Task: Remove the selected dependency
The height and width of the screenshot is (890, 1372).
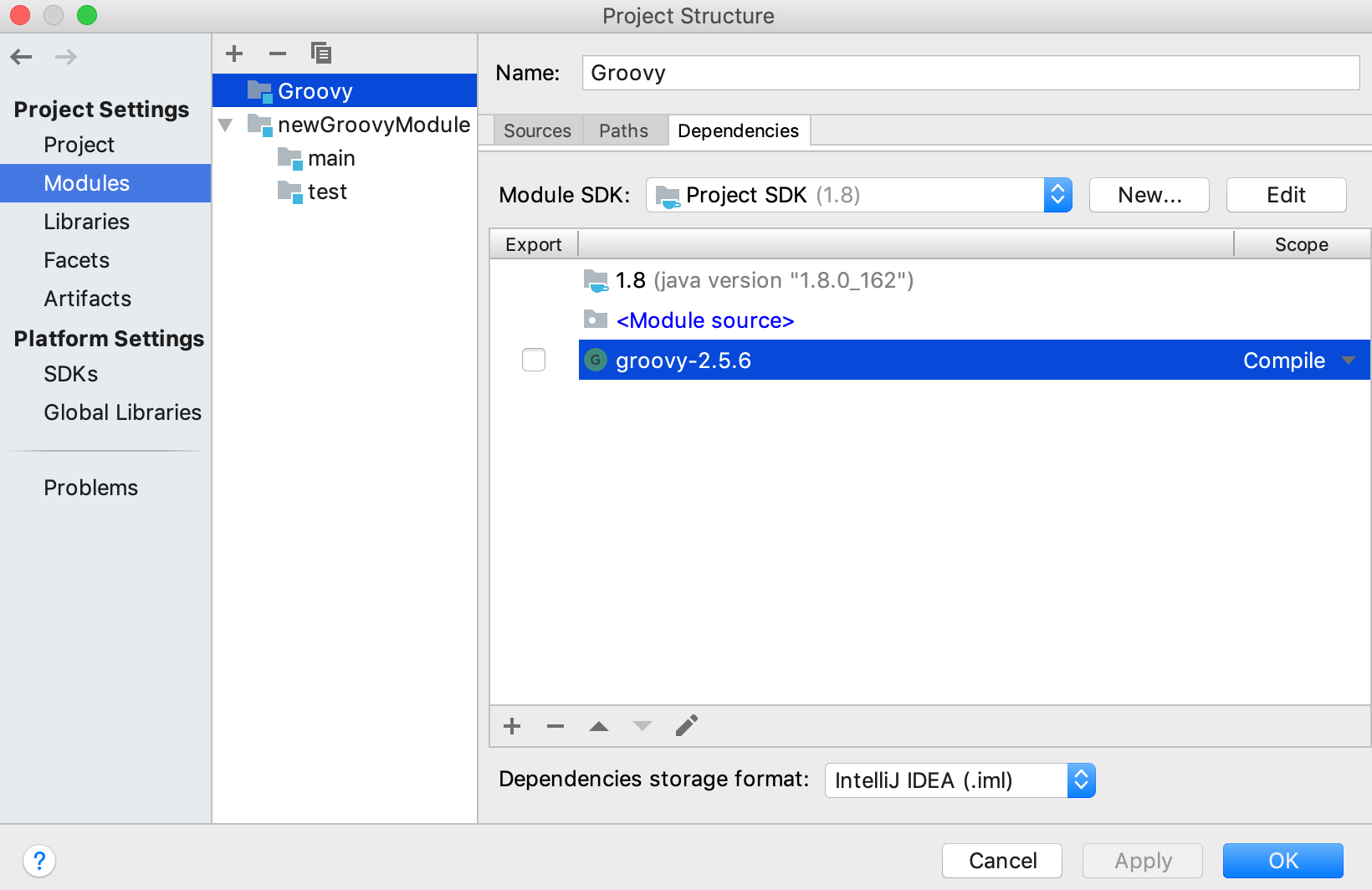Action: pyautogui.click(x=555, y=726)
